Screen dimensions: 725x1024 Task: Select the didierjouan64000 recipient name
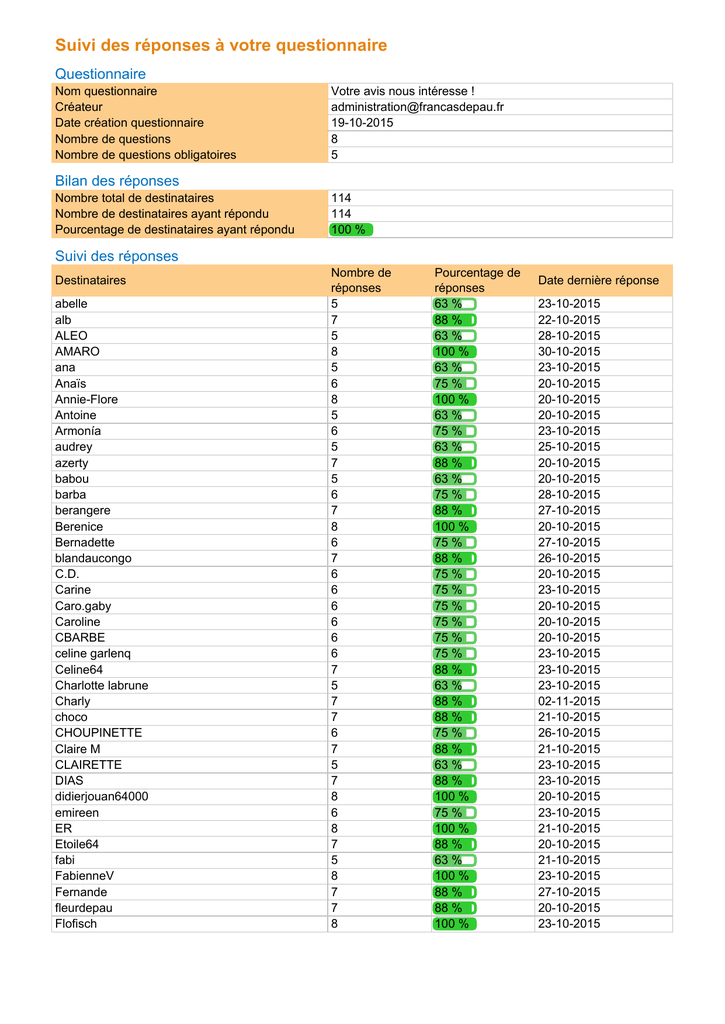101,797
